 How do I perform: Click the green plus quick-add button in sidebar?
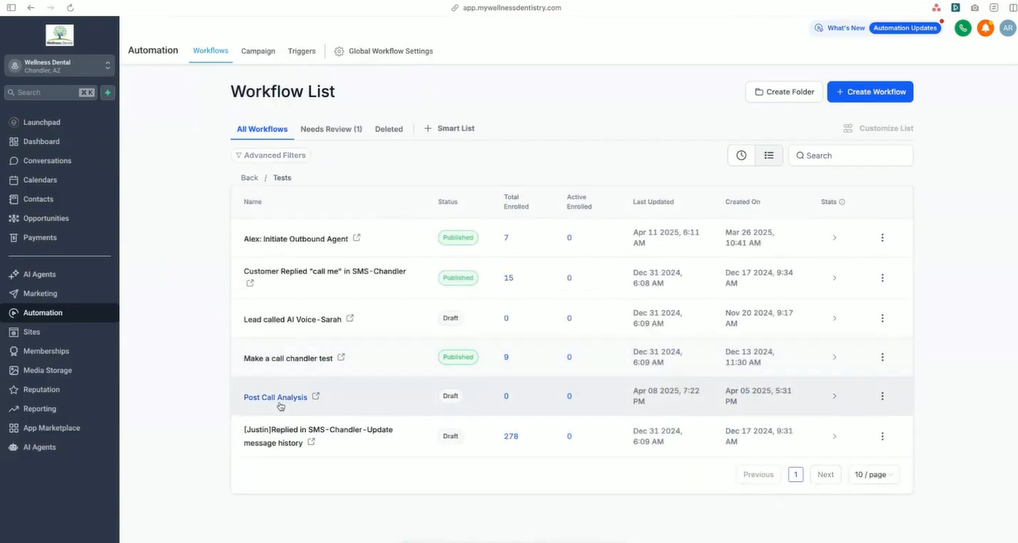tap(107, 92)
